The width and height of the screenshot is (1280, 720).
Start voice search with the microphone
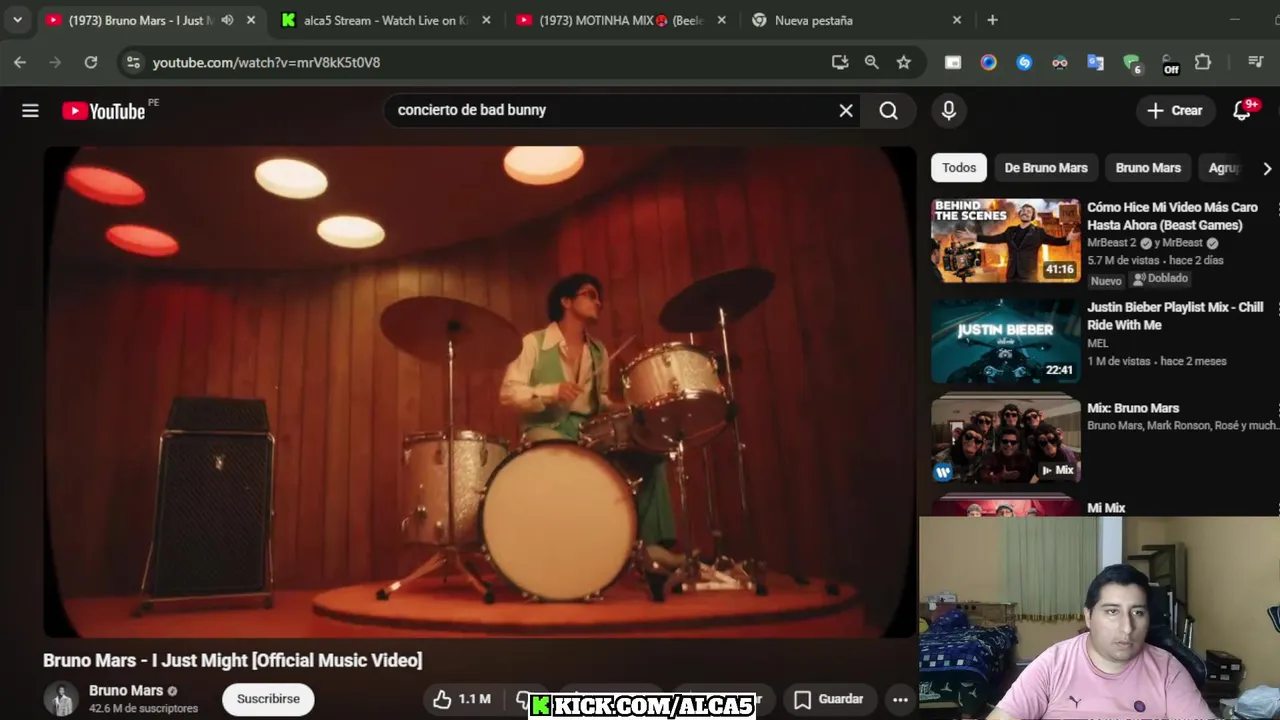(949, 111)
